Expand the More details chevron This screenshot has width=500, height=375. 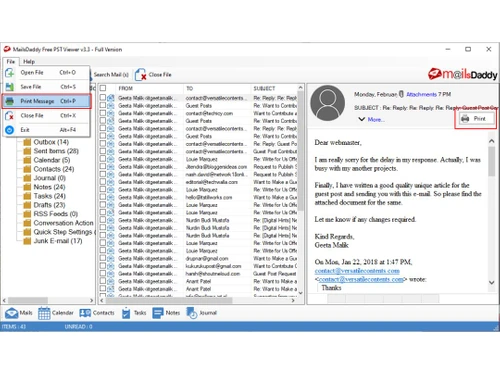pyautogui.click(x=361, y=119)
